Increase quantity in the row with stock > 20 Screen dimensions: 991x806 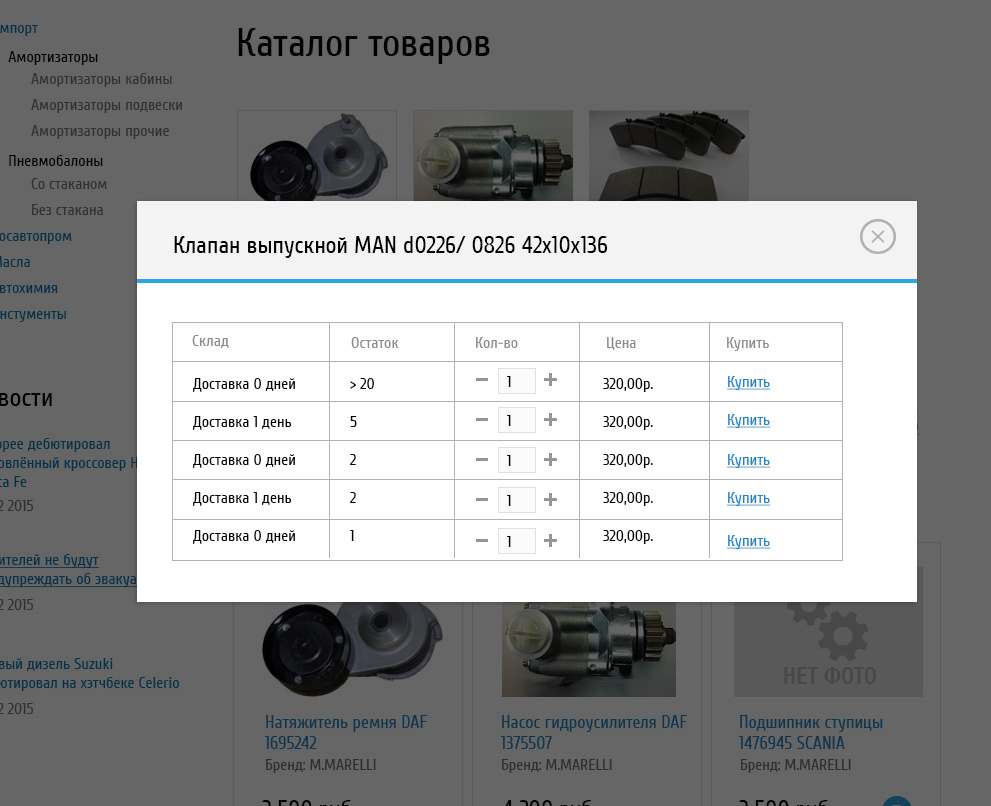click(x=550, y=380)
